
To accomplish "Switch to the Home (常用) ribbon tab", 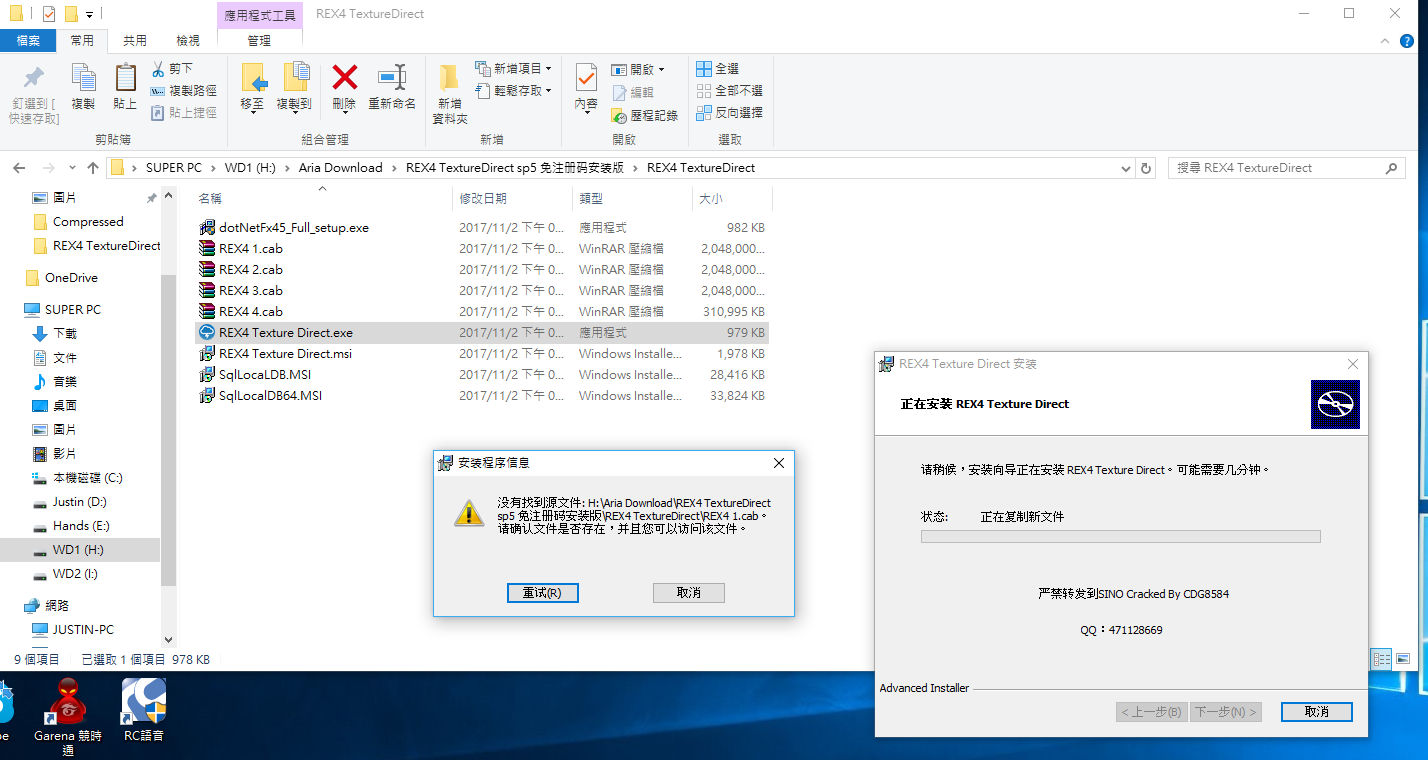I will tap(82, 41).
